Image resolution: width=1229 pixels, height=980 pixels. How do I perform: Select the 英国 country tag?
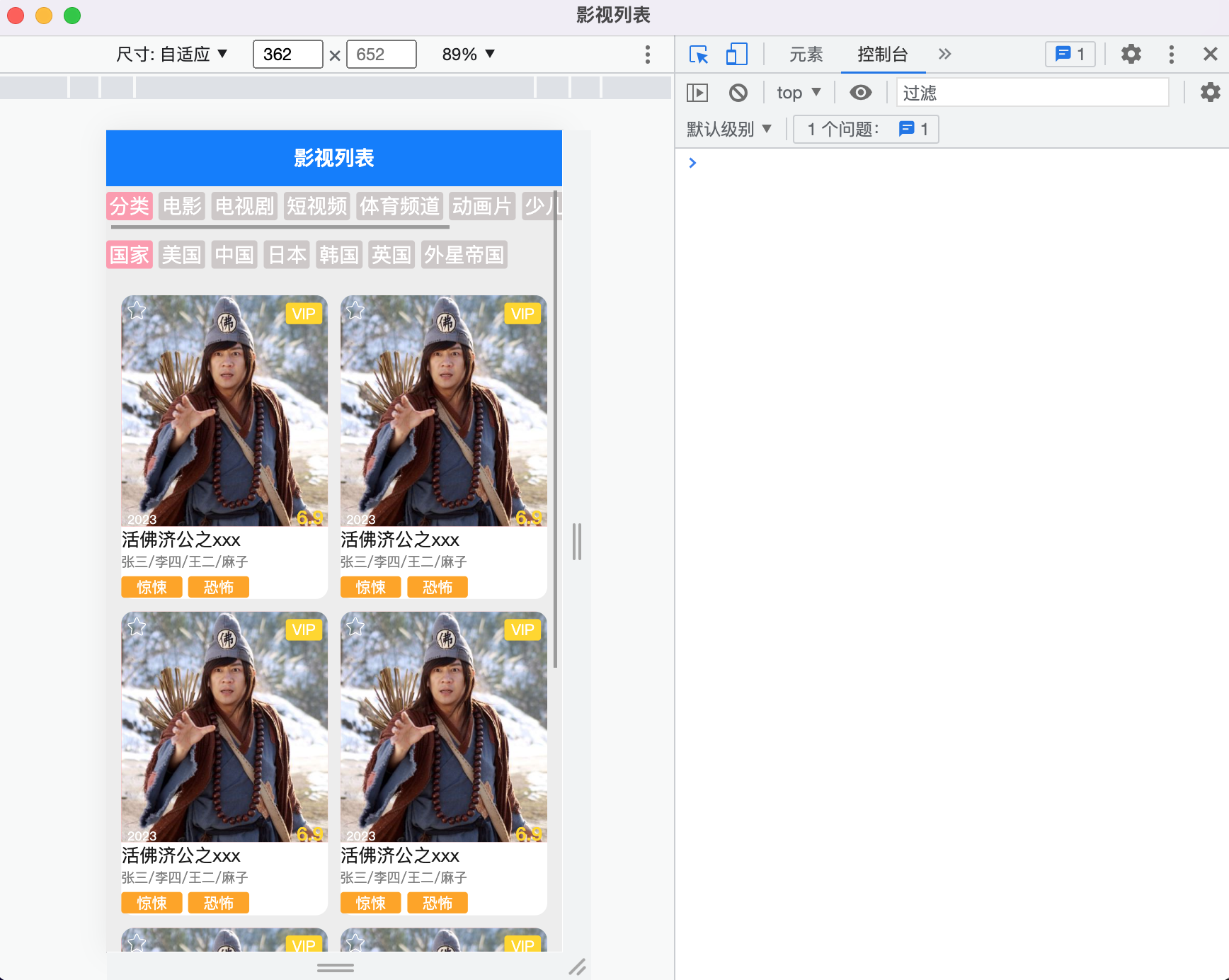pyautogui.click(x=391, y=255)
